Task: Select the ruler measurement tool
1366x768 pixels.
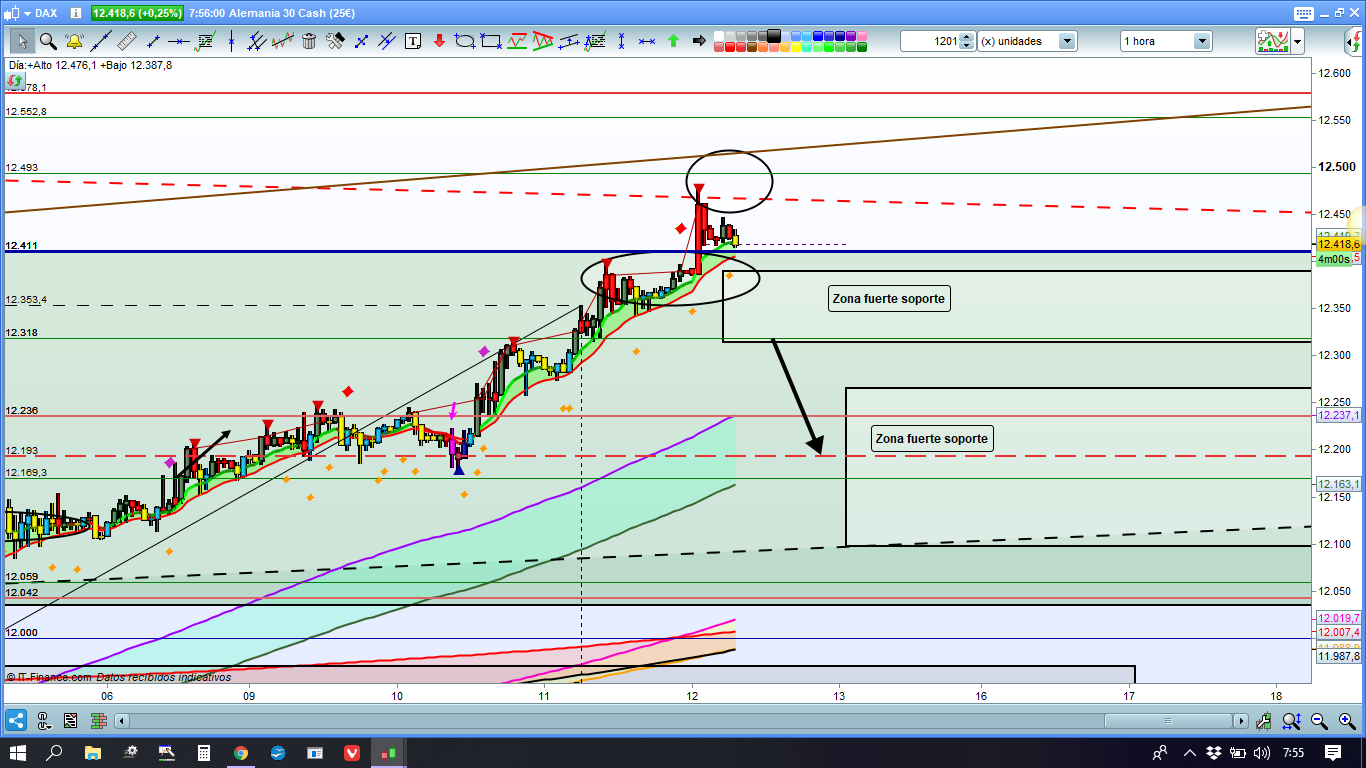Action: (126, 41)
